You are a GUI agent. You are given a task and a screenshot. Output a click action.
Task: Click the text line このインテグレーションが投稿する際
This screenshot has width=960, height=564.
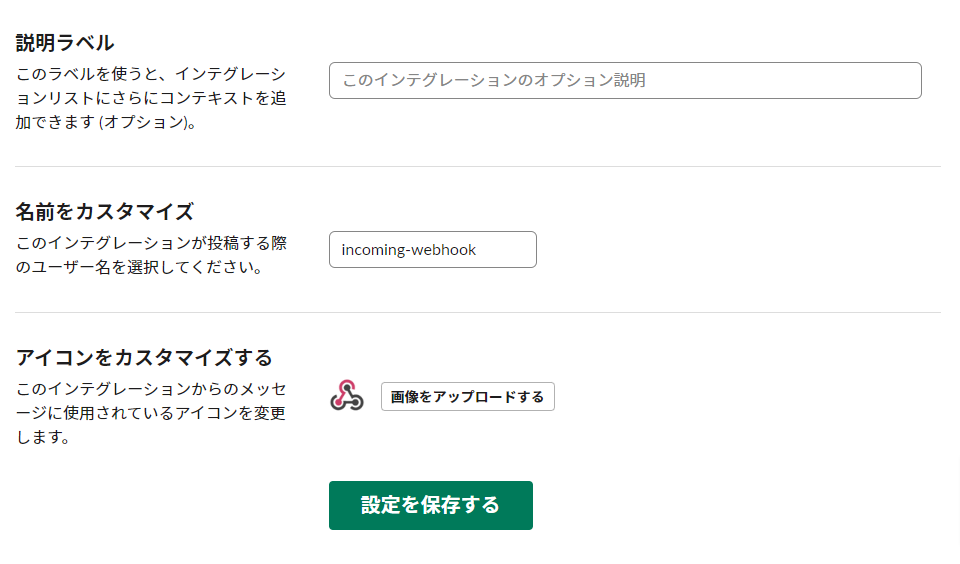150,243
